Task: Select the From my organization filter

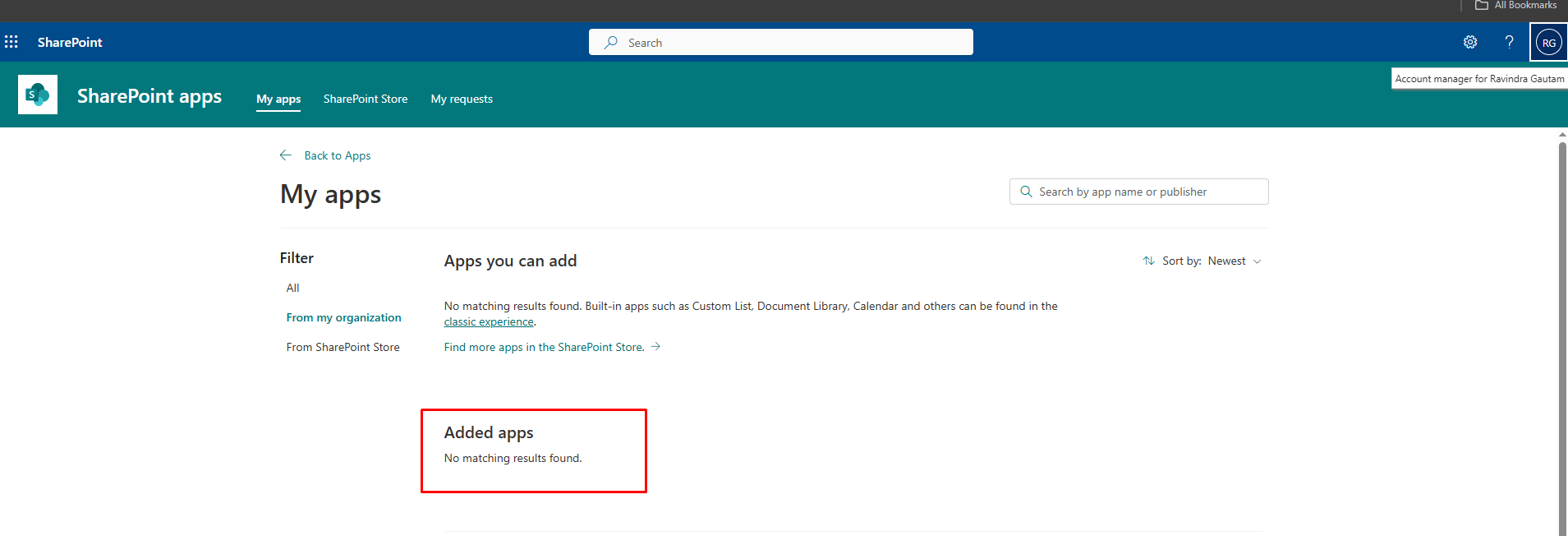Action: (x=343, y=317)
